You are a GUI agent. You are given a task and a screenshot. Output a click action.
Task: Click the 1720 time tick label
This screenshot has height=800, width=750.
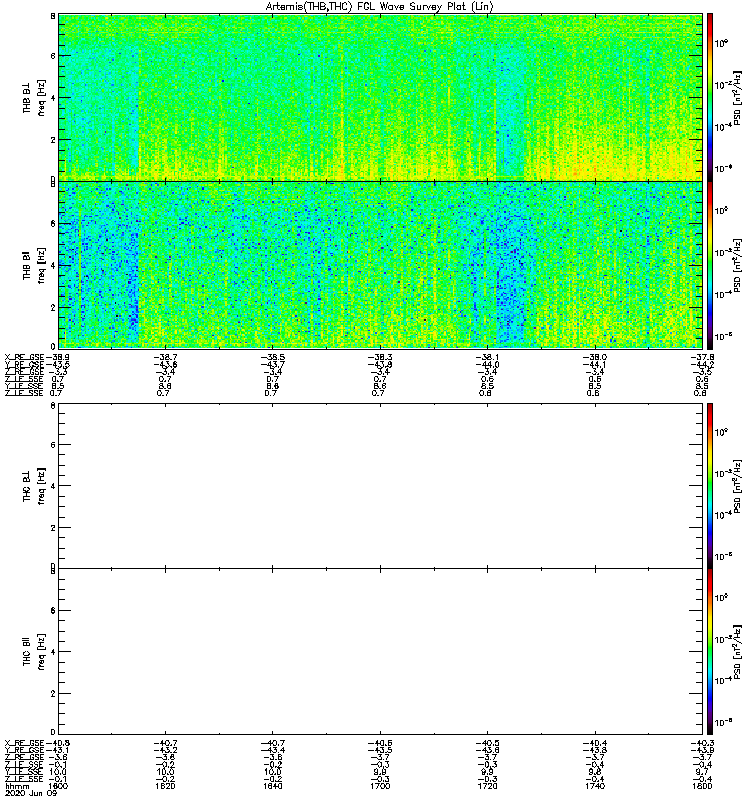point(487,786)
